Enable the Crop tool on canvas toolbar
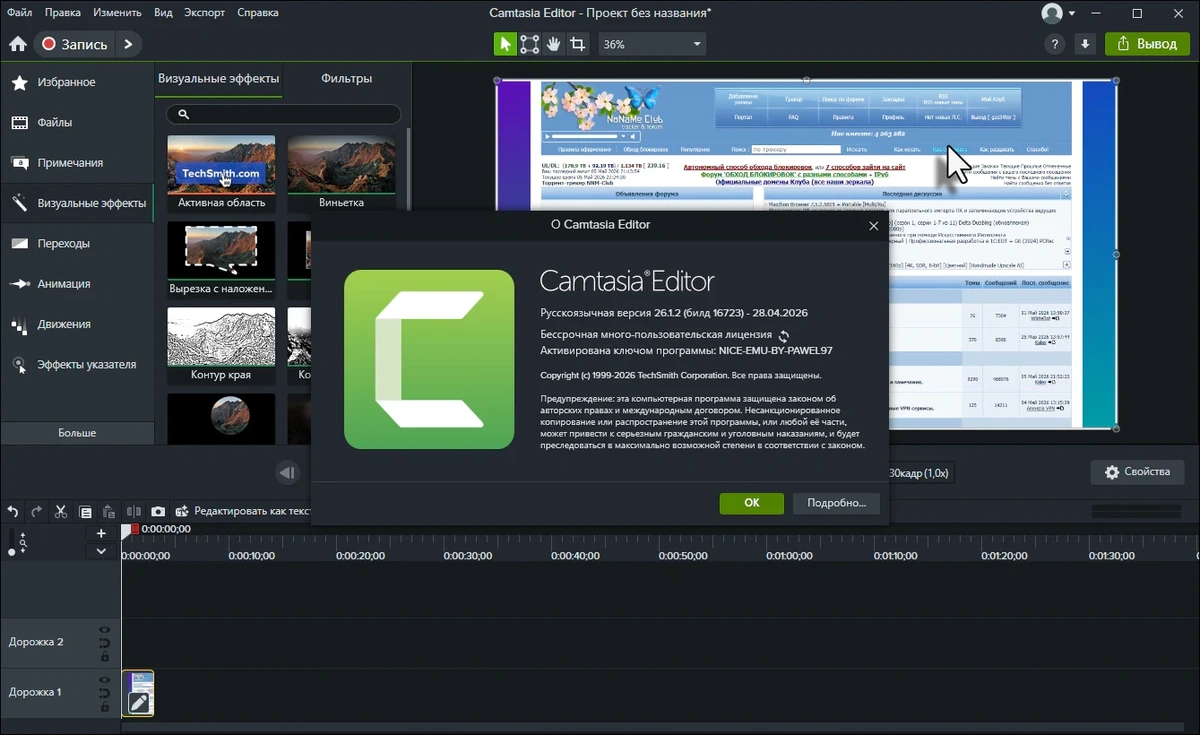Viewport: 1200px width, 735px height. 577,44
